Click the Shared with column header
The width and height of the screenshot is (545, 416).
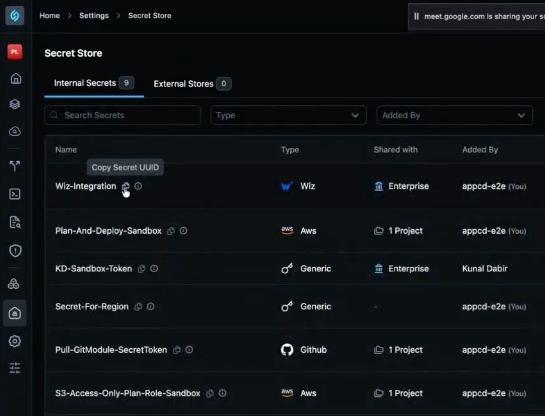coord(396,150)
